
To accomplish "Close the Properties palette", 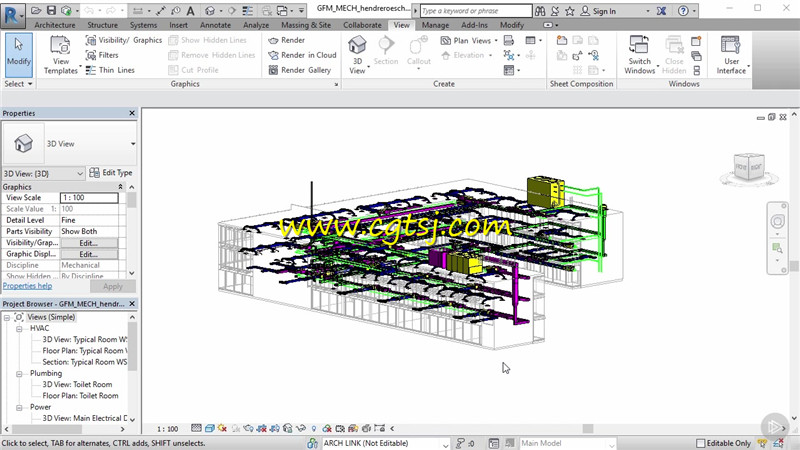I will [132, 113].
